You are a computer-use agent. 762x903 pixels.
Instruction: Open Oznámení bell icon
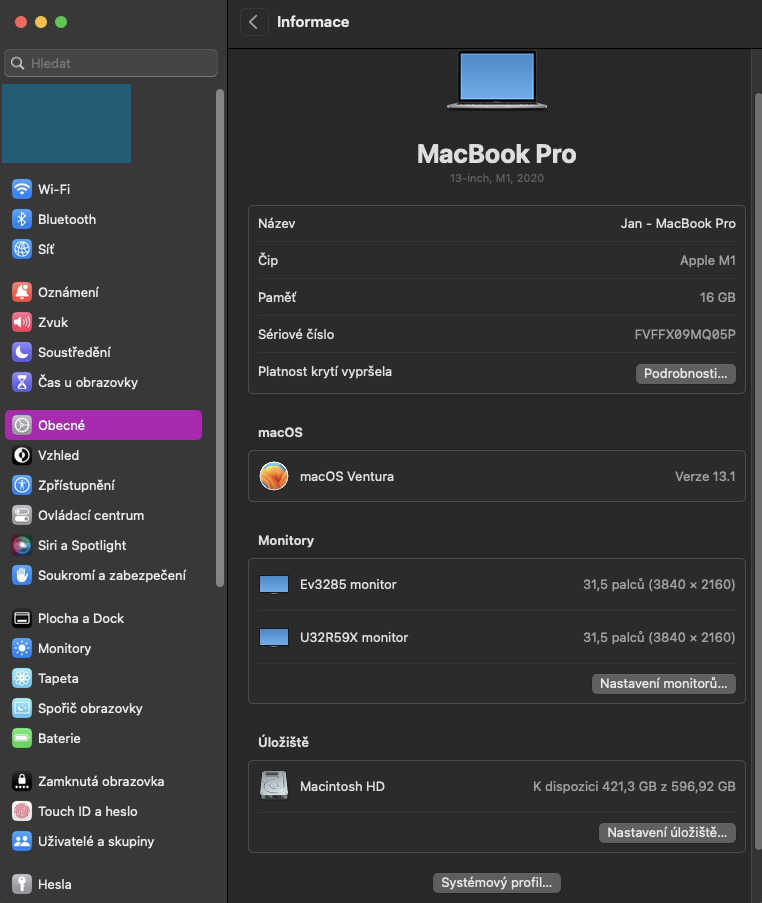(22, 292)
